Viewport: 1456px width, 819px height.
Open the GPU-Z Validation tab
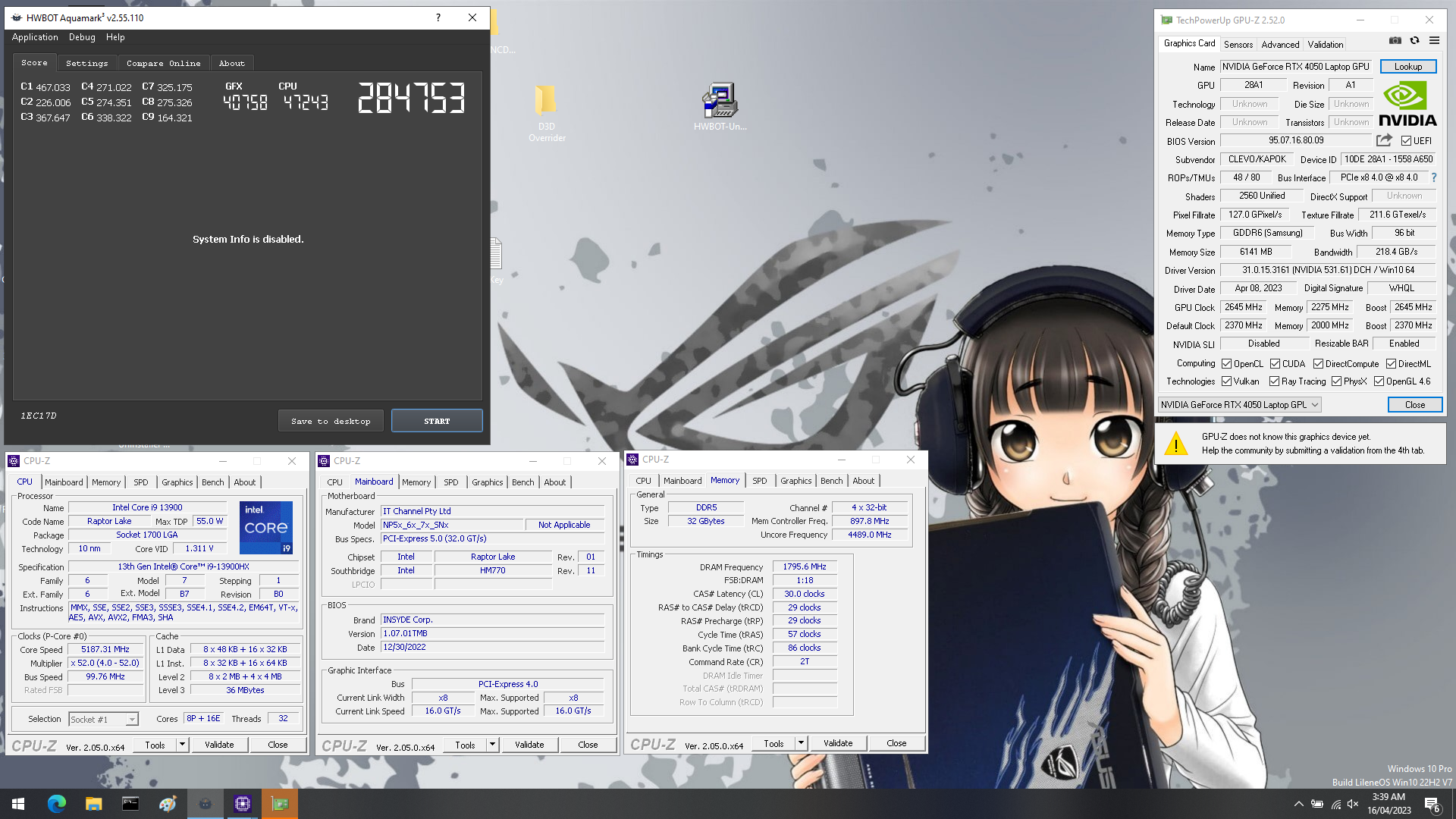coord(1325,45)
